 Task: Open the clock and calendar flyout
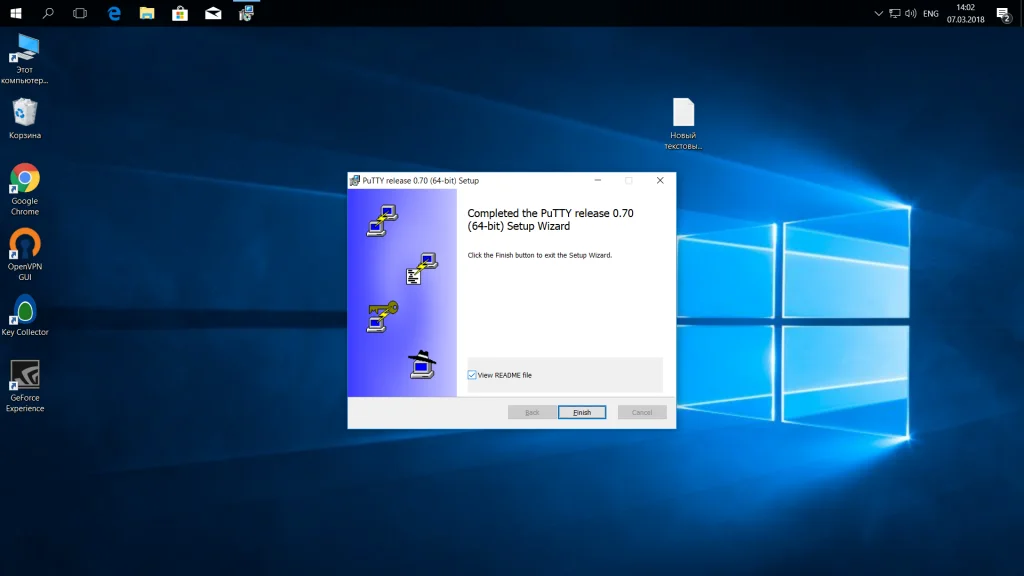(x=965, y=13)
